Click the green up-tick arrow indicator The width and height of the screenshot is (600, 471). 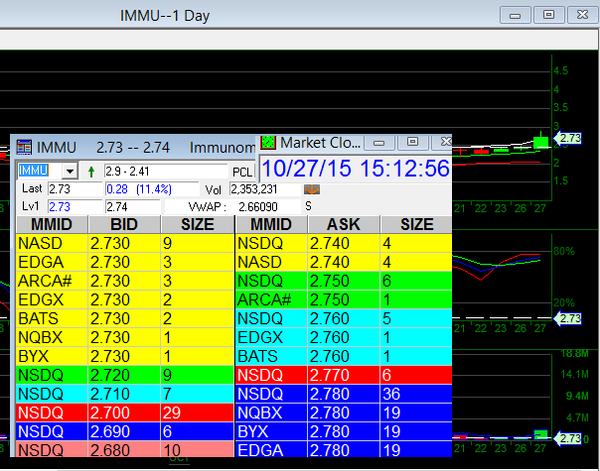92,172
